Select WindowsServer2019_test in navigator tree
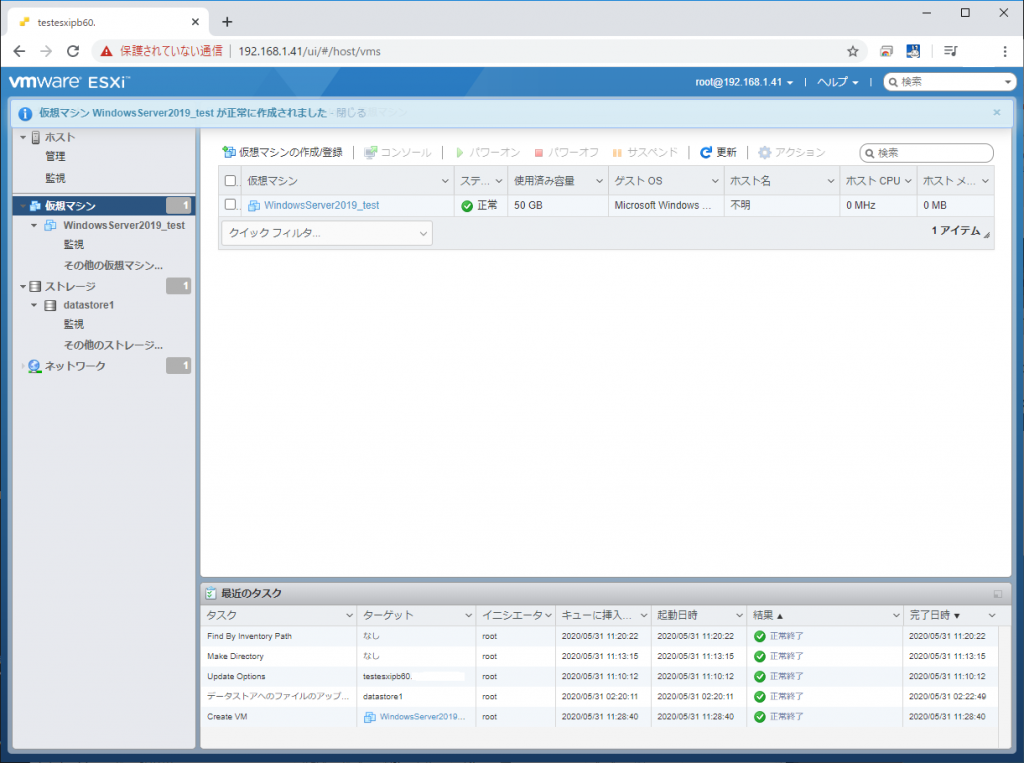The height and width of the screenshot is (763, 1024). click(x=123, y=225)
